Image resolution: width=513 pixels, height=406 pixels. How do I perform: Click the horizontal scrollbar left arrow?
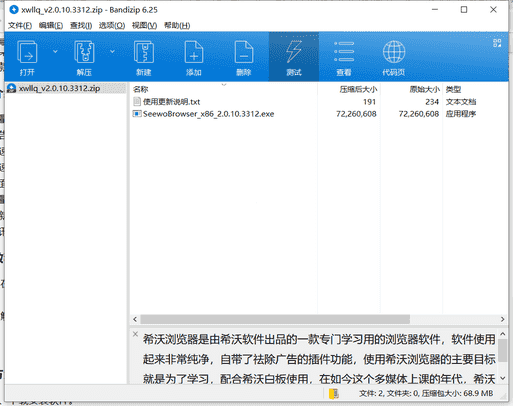135,319
